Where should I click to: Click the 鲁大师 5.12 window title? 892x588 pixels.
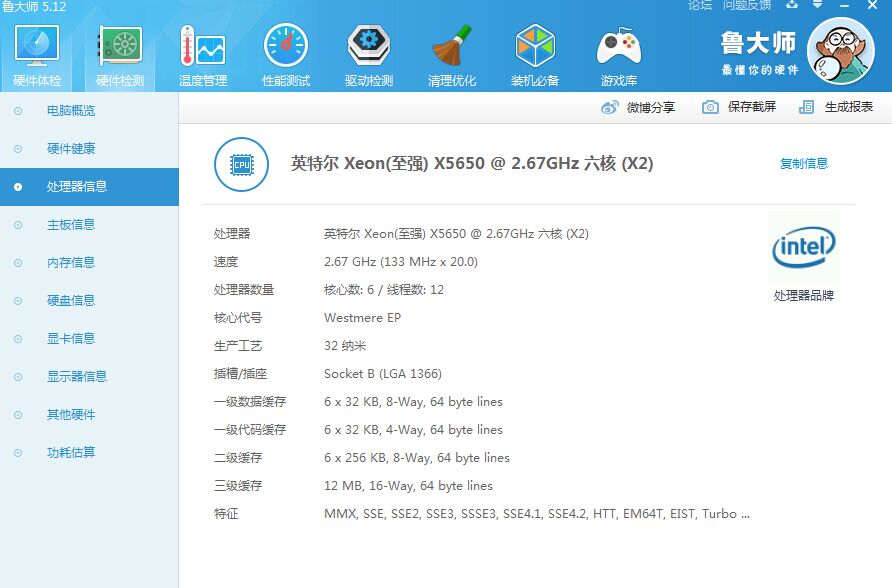(x=34, y=7)
